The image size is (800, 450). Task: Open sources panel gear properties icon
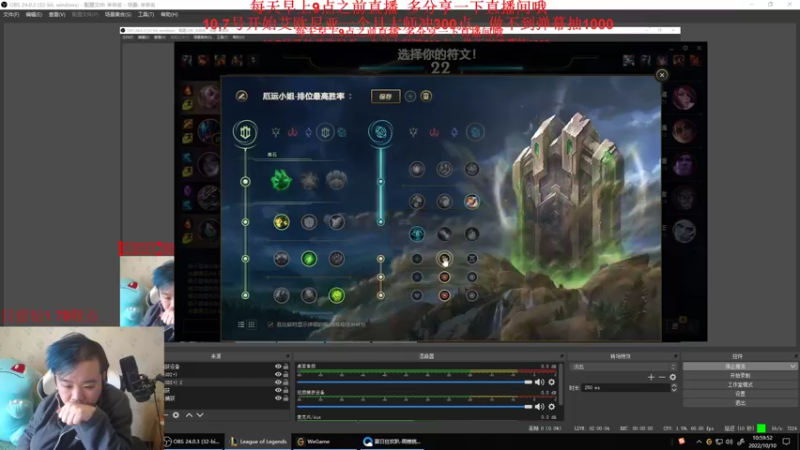(x=176, y=415)
